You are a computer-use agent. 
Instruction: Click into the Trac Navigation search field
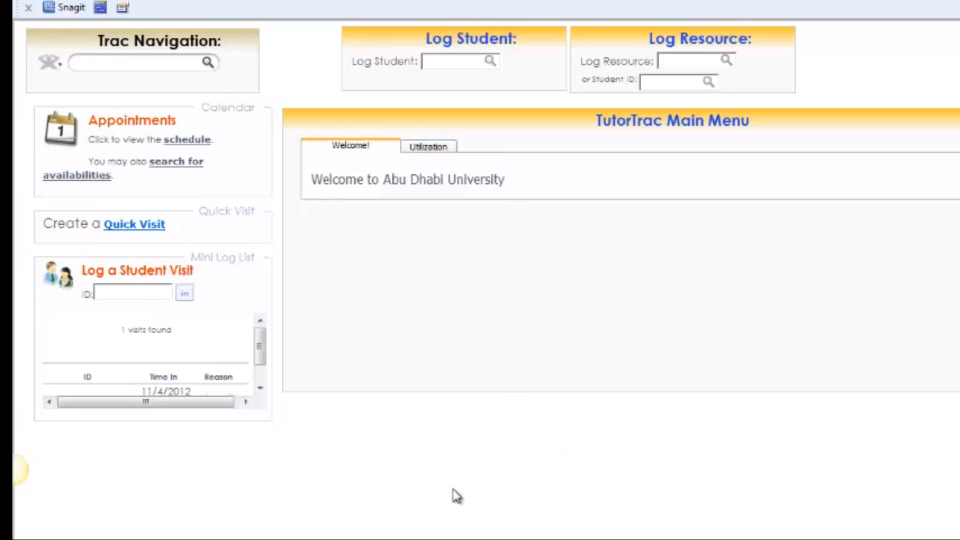(136, 62)
